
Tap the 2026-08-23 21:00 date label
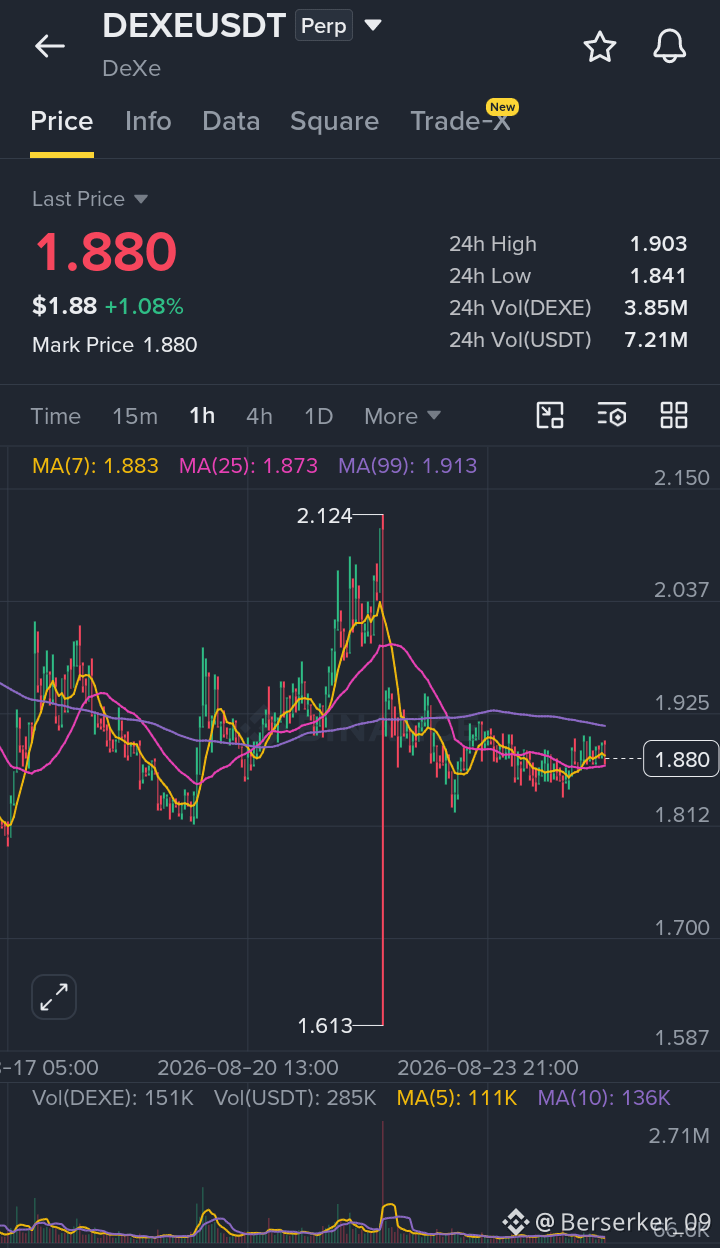click(x=488, y=1067)
